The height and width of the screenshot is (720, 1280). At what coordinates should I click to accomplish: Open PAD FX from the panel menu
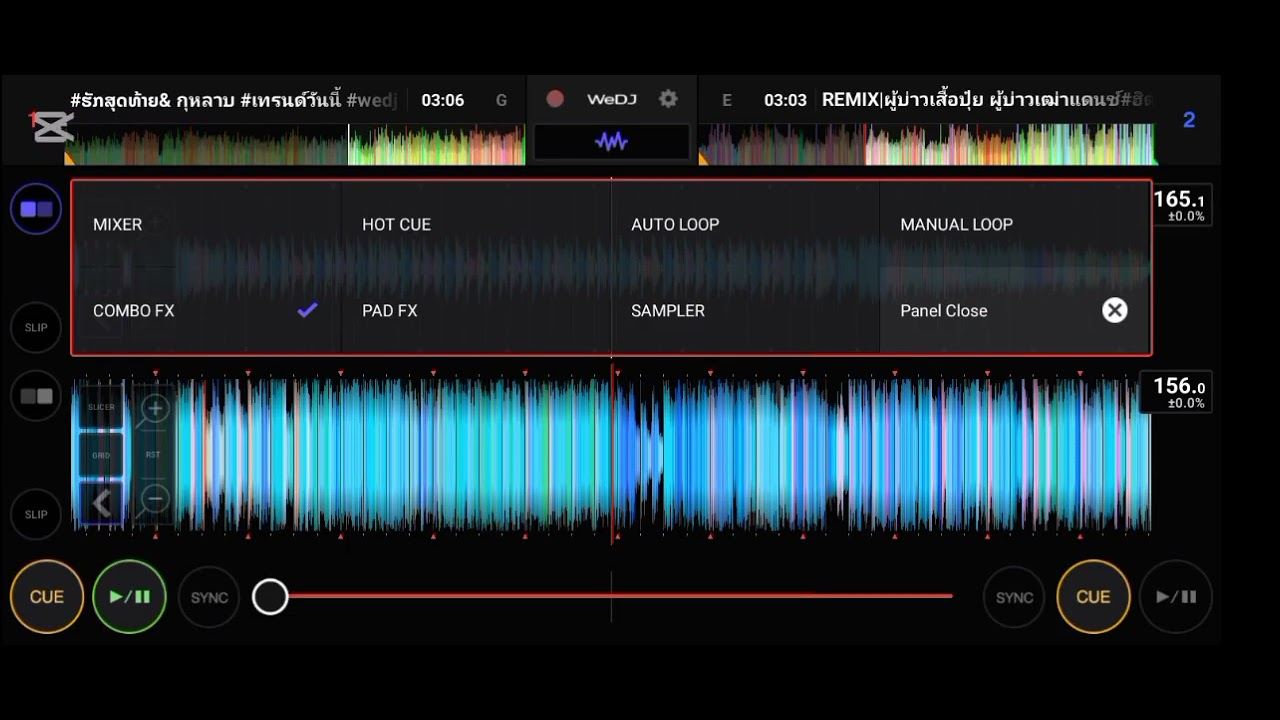click(476, 310)
